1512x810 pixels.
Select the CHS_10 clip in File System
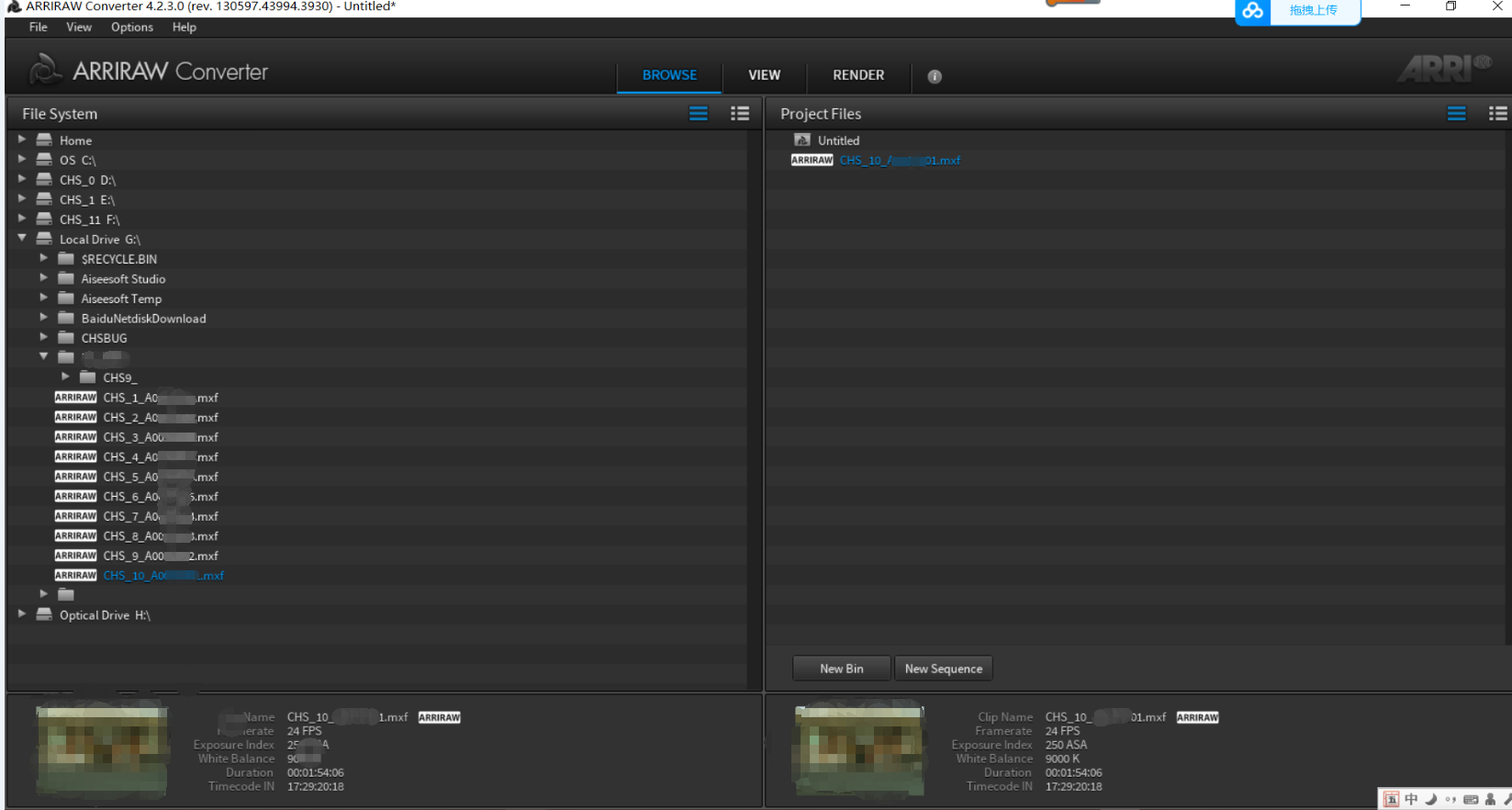[163, 576]
